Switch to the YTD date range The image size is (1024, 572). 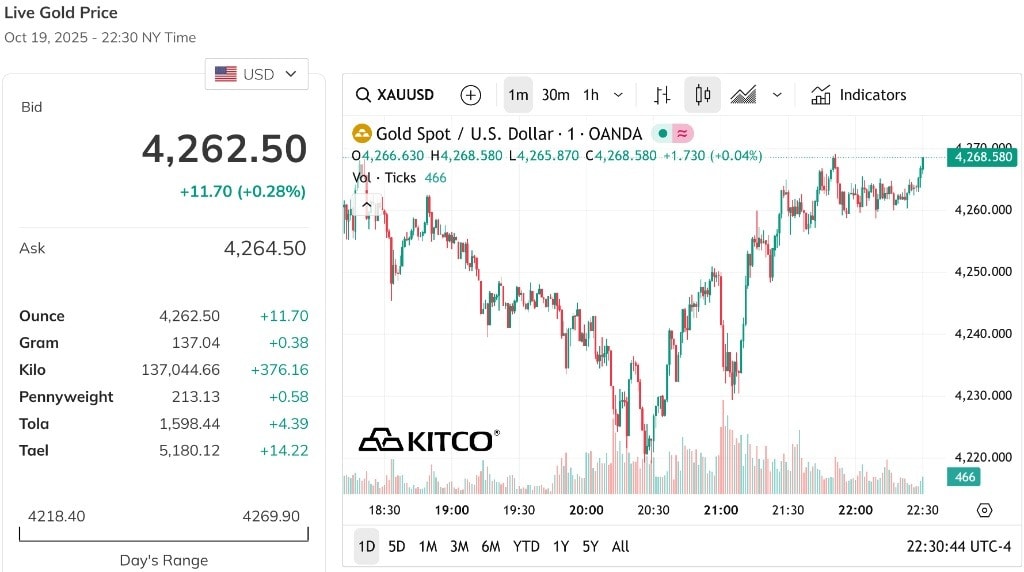click(526, 546)
